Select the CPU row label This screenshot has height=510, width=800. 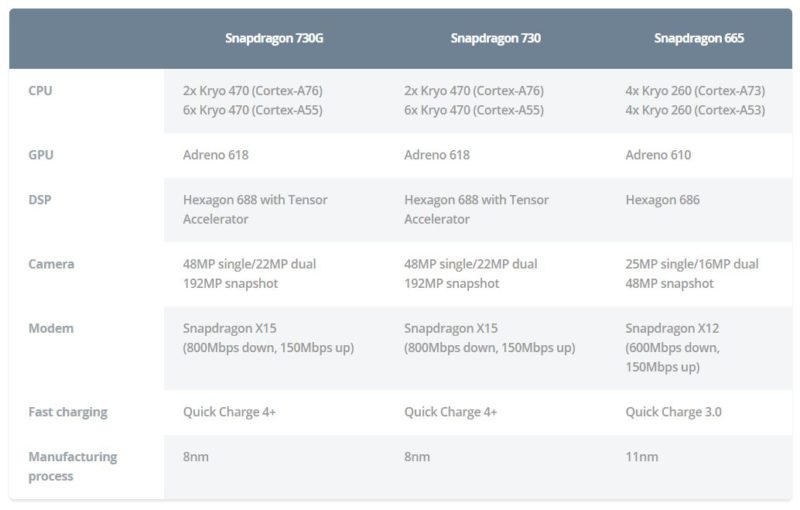pyautogui.click(x=41, y=91)
